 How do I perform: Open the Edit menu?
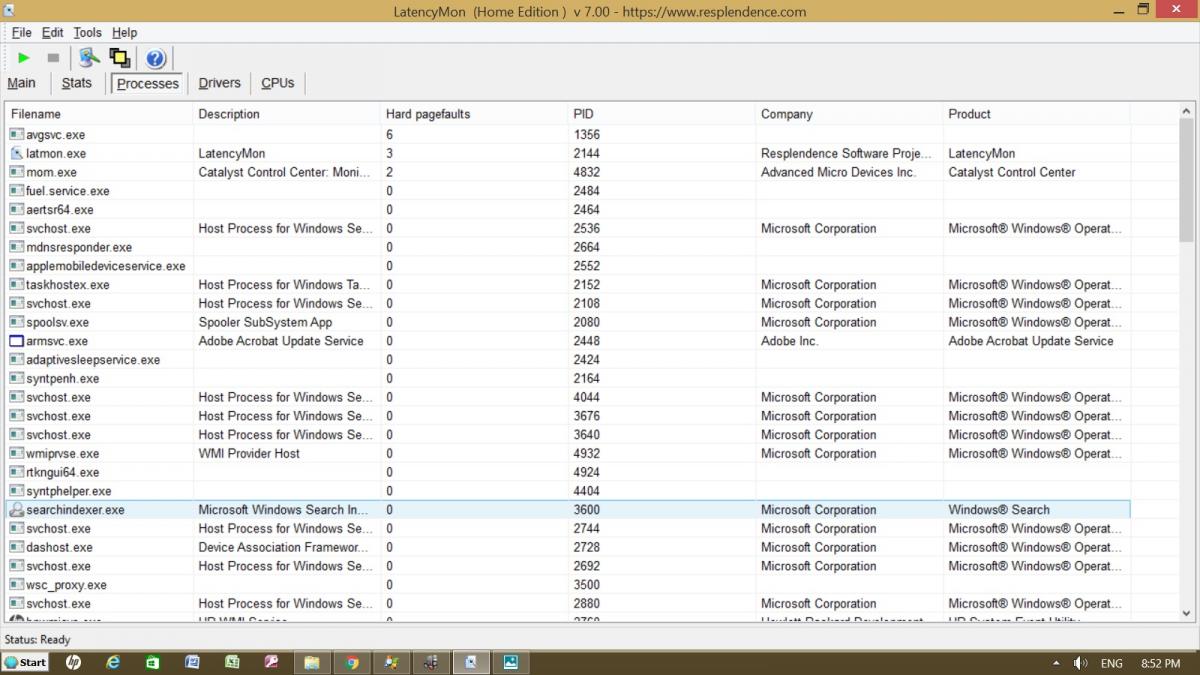pyautogui.click(x=52, y=33)
